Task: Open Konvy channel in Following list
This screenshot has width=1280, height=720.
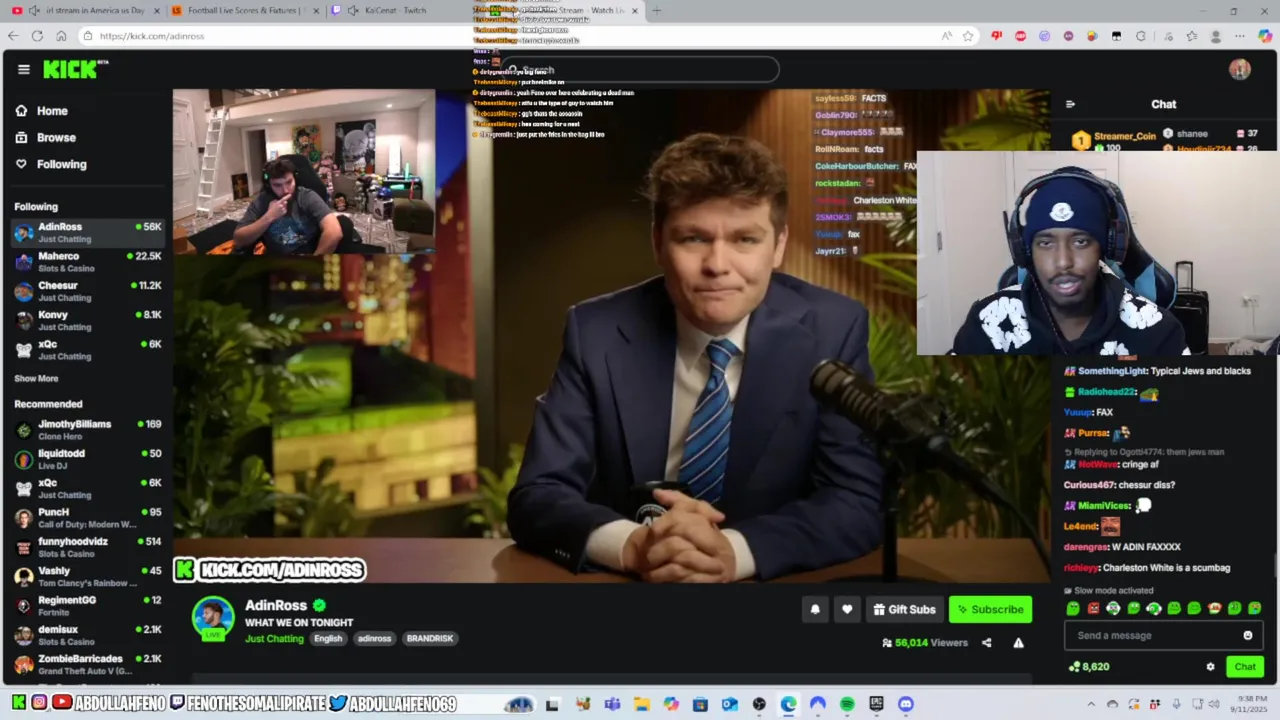Action: pyautogui.click(x=88, y=320)
